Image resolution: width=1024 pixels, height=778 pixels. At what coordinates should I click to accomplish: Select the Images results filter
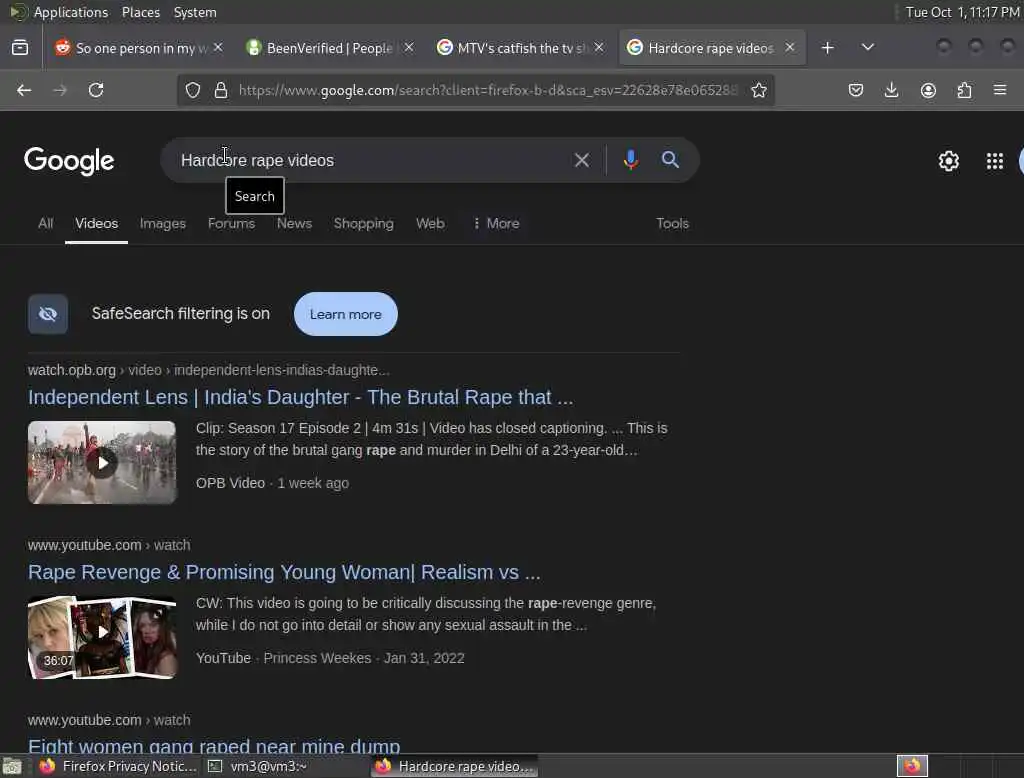[163, 223]
